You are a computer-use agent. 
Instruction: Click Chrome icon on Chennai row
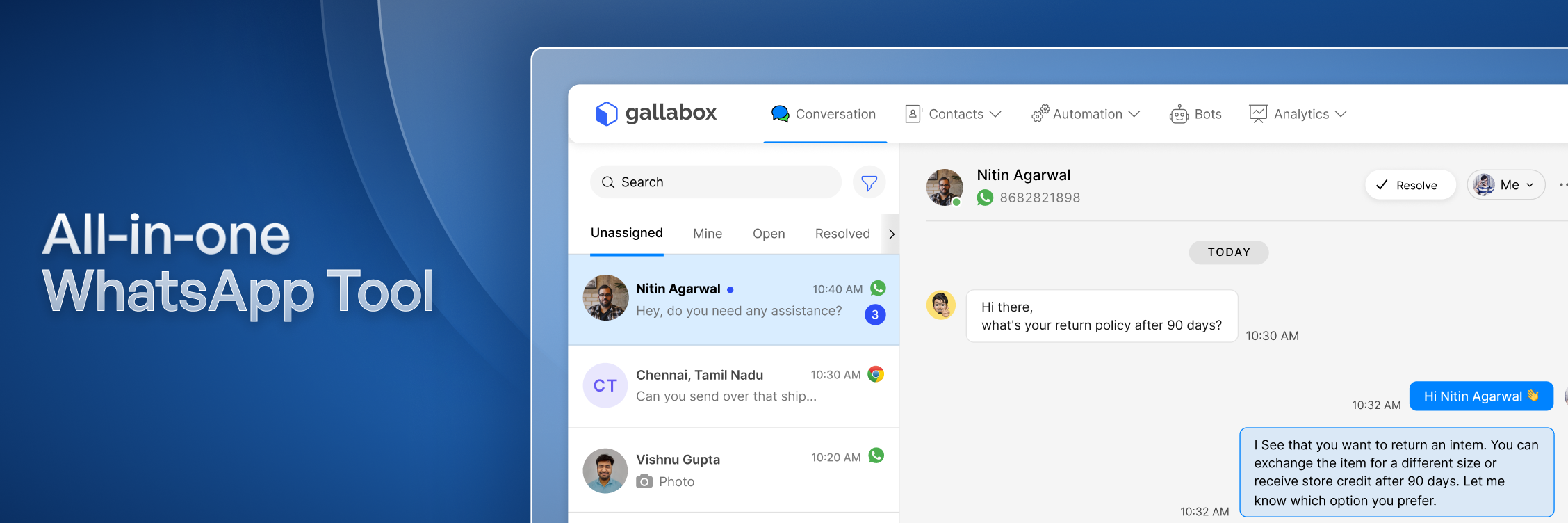[876, 374]
